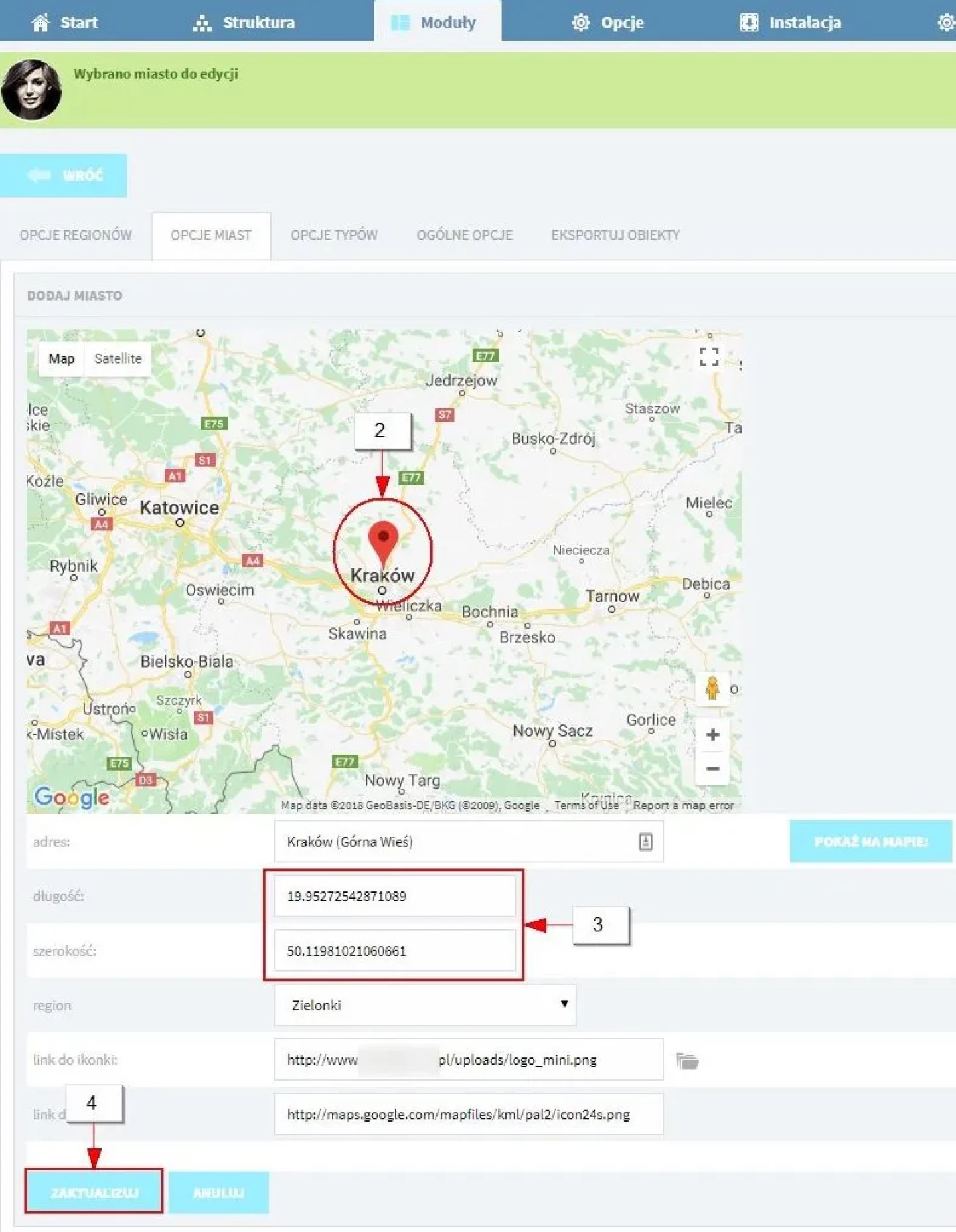Go back with the WRÓĆ button

(64, 175)
